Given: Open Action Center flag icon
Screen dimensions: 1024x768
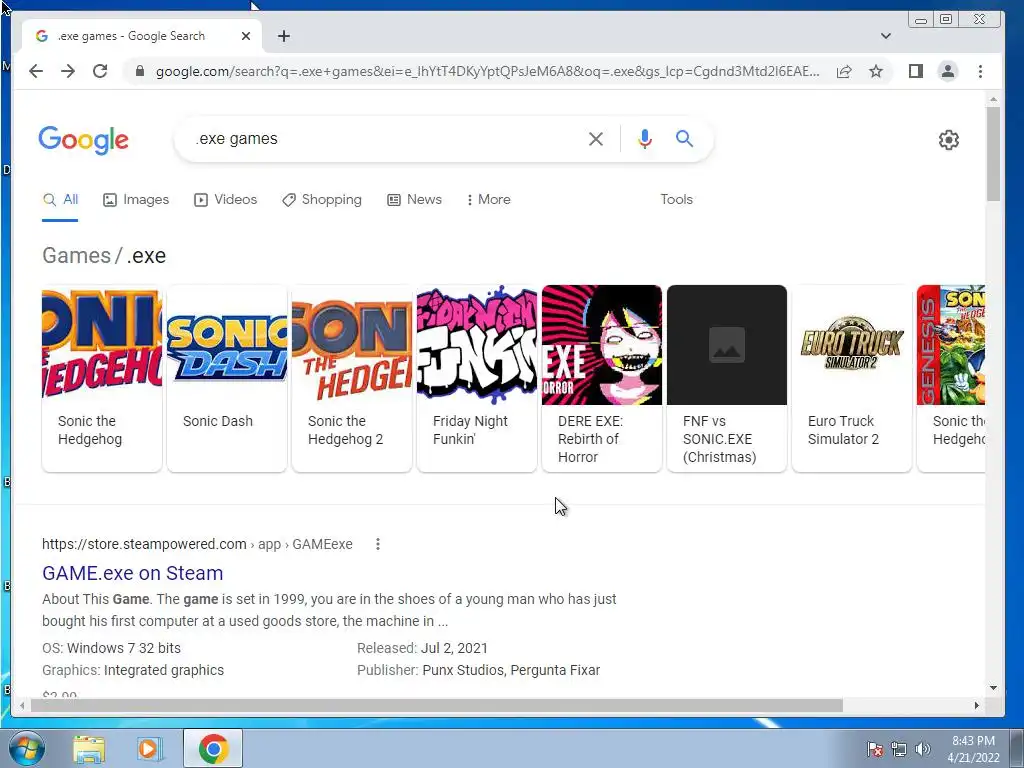Looking at the screenshot, I should pyautogui.click(x=874, y=749).
